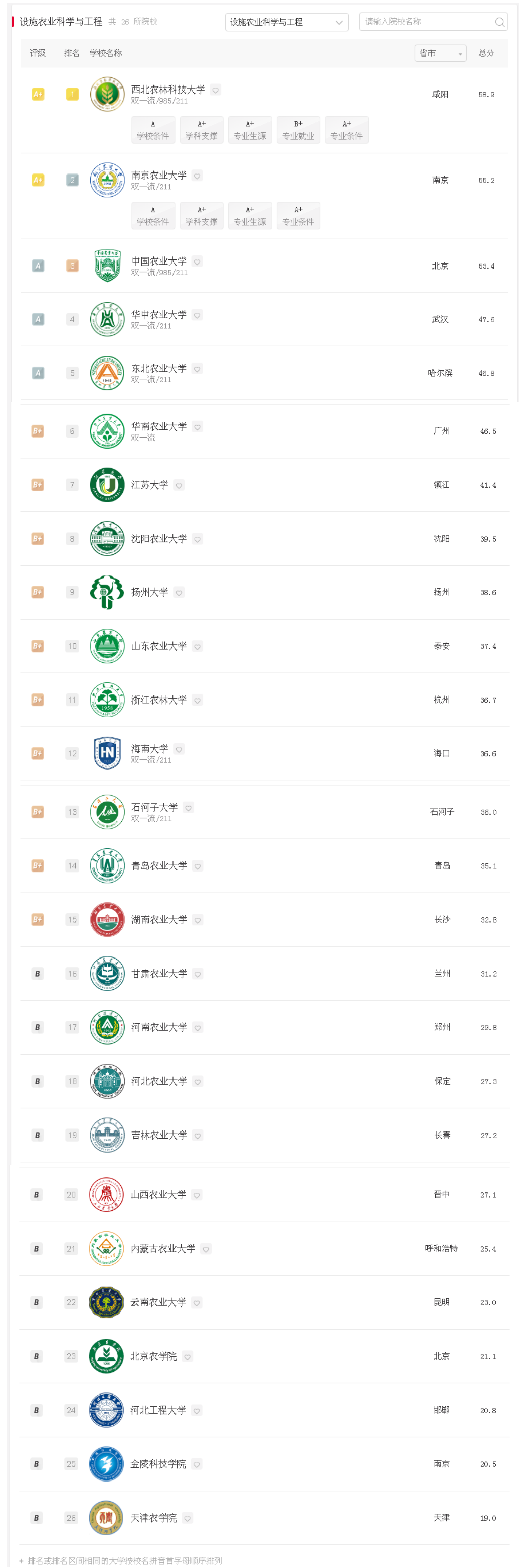
Task: Select 学科支撑 tab under 西北农林科技大学
Action: coord(201,130)
